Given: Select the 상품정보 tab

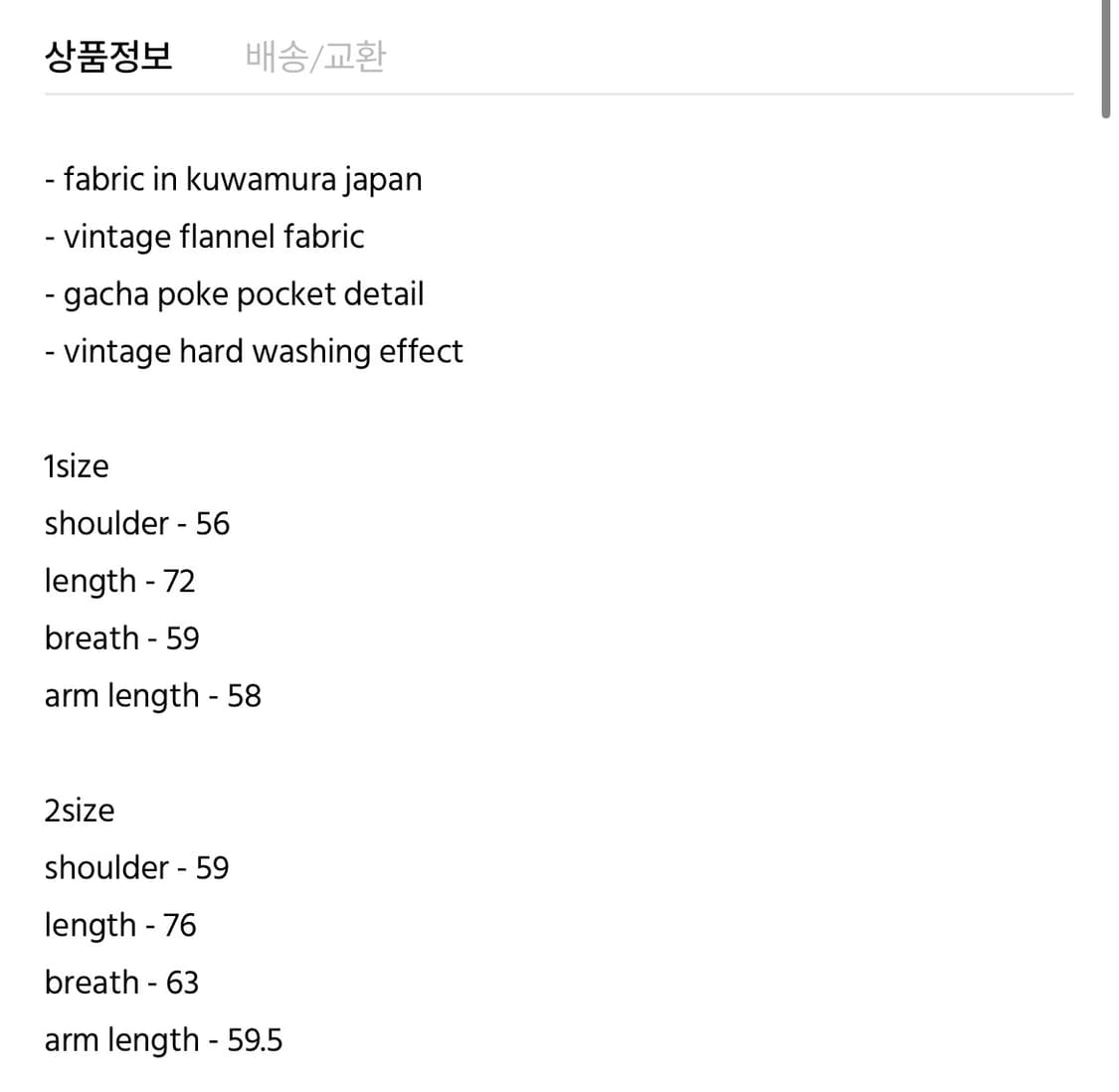Looking at the screenshot, I should pyautogui.click(x=109, y=57).
